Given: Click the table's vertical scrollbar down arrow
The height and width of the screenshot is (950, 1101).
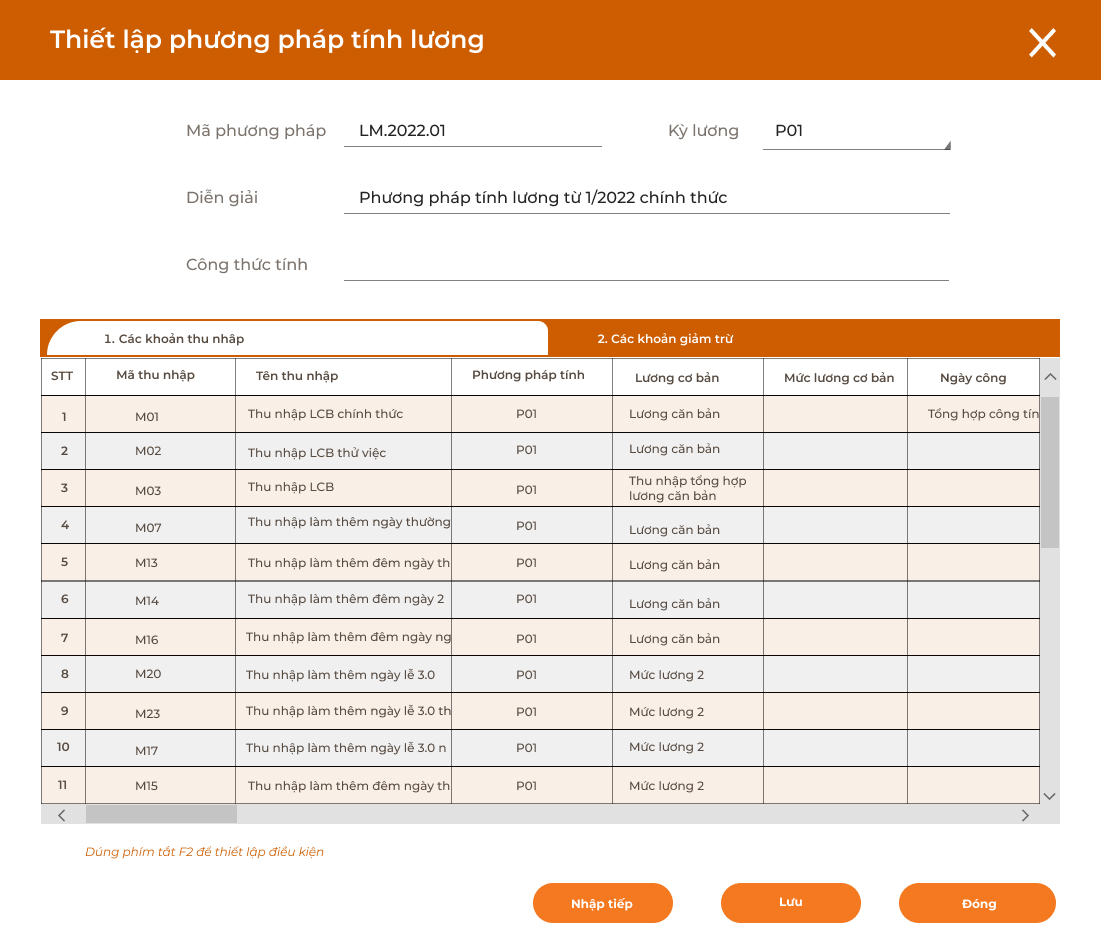Looking at the screenshot, I should click(x=1050, y=794).
